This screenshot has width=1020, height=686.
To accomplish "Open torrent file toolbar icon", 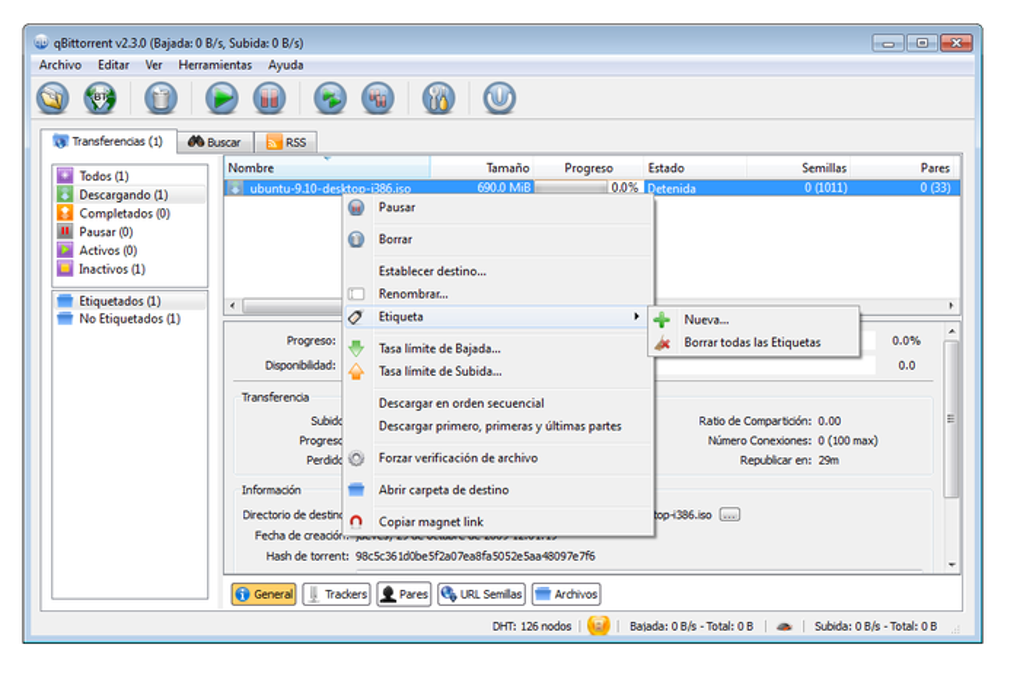I will point(53,99).
